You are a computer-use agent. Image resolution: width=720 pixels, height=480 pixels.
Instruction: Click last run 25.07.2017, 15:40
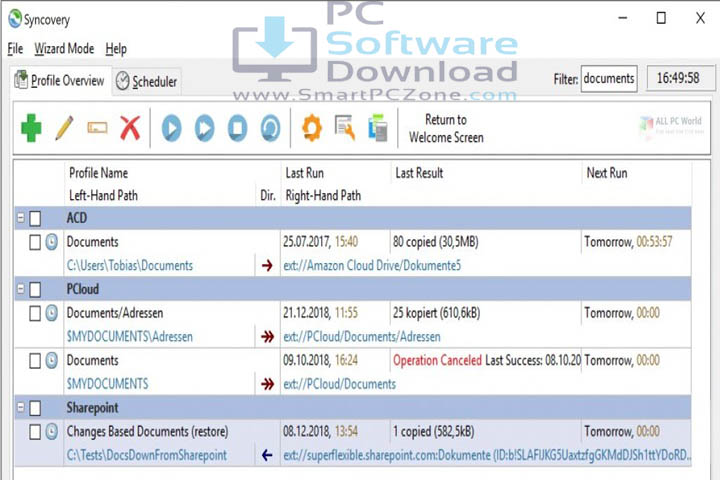(321, 242)
